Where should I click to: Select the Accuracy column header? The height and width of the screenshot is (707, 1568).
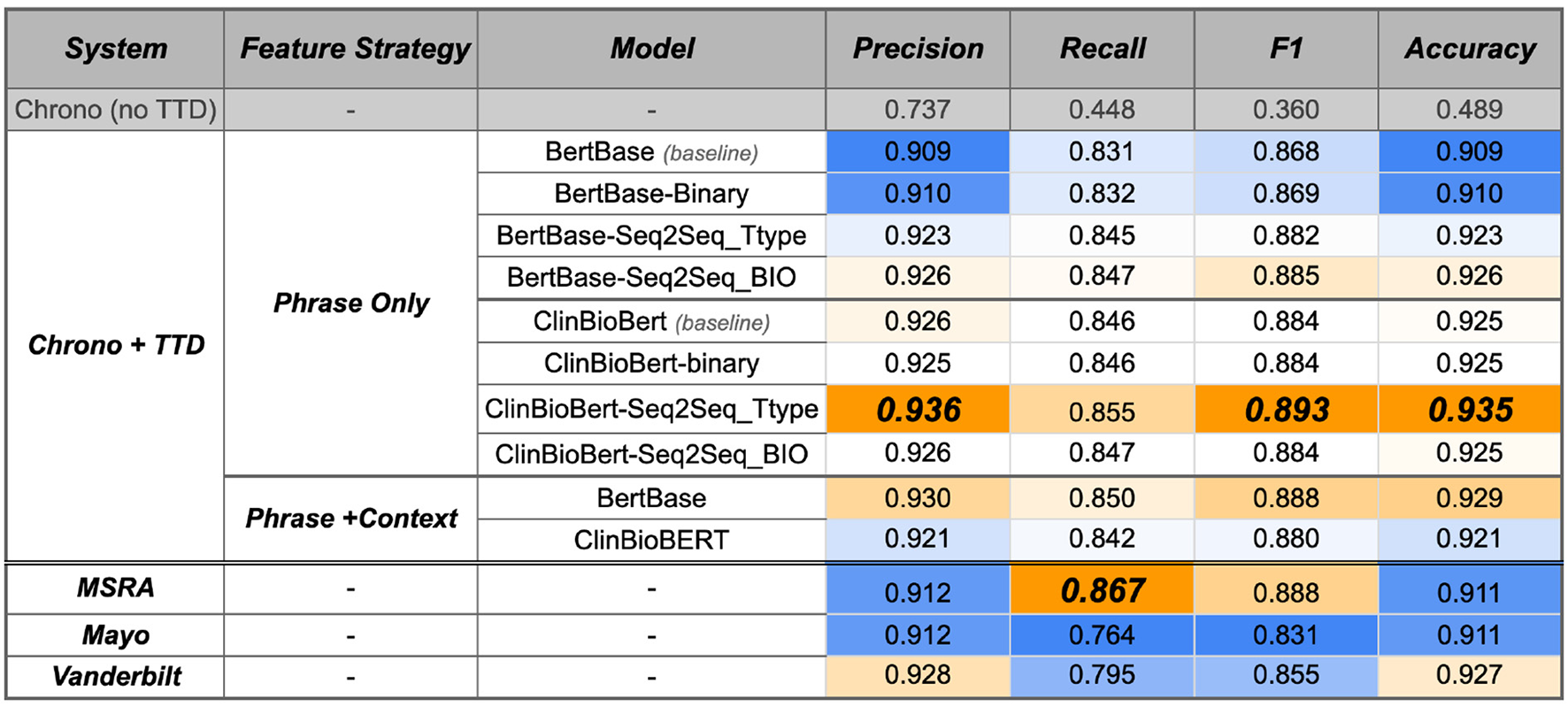tap(1470, 49)
